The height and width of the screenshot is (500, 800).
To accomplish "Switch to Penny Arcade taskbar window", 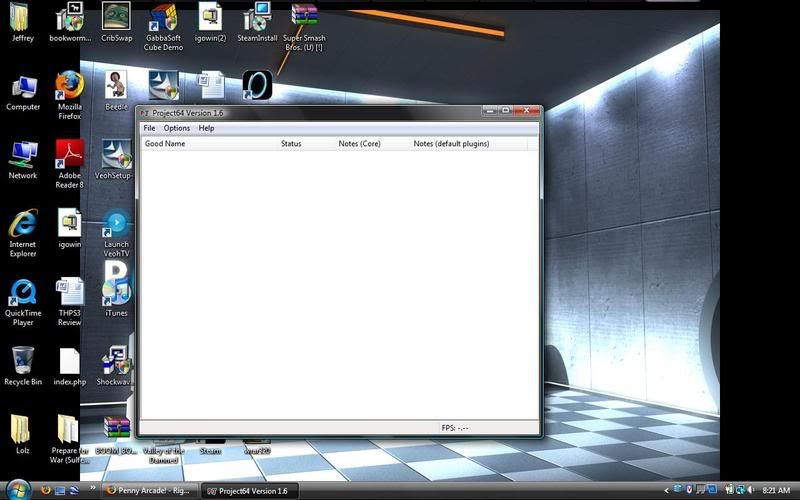I will coord(149,491).
